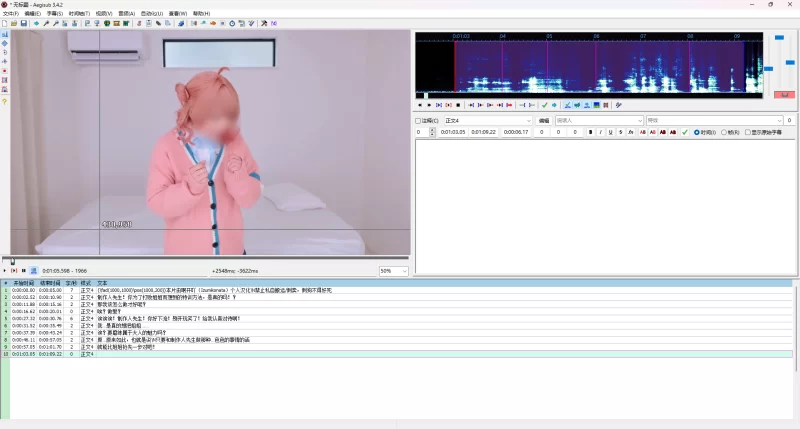Open the actor name dropdown

[599, 121]
